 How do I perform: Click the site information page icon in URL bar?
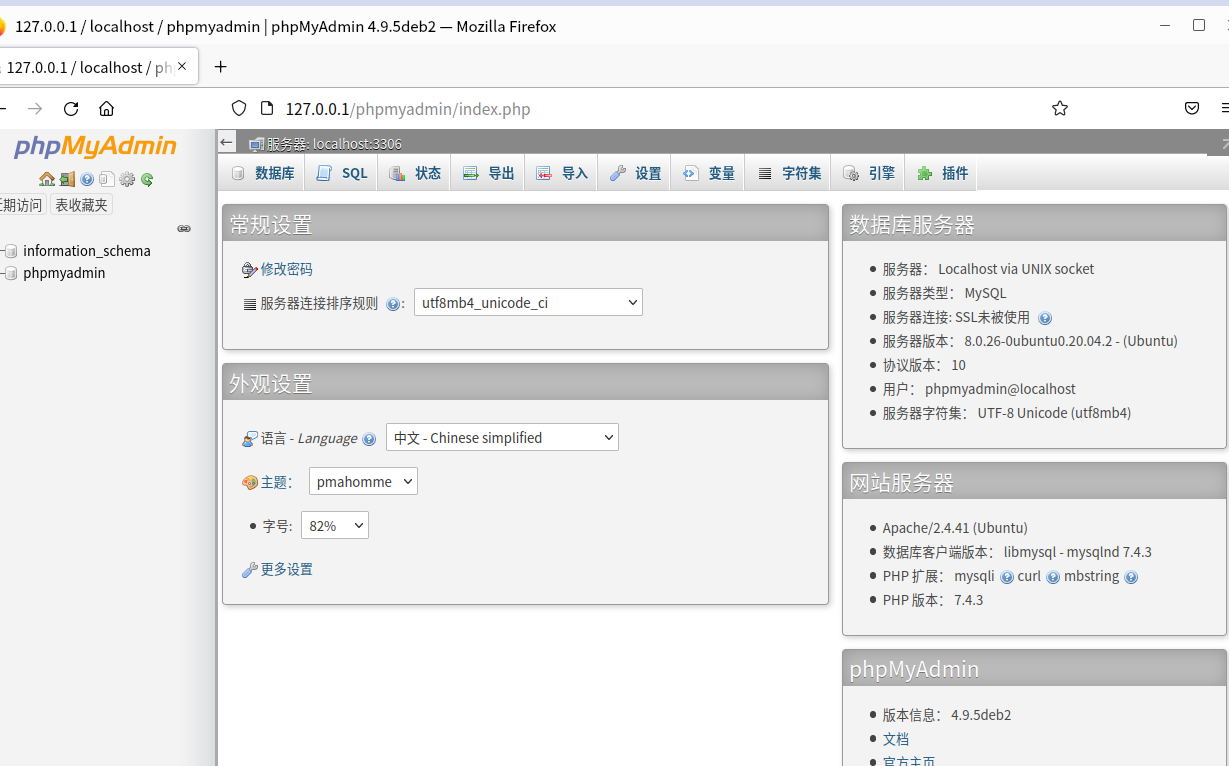coord(266,109)
